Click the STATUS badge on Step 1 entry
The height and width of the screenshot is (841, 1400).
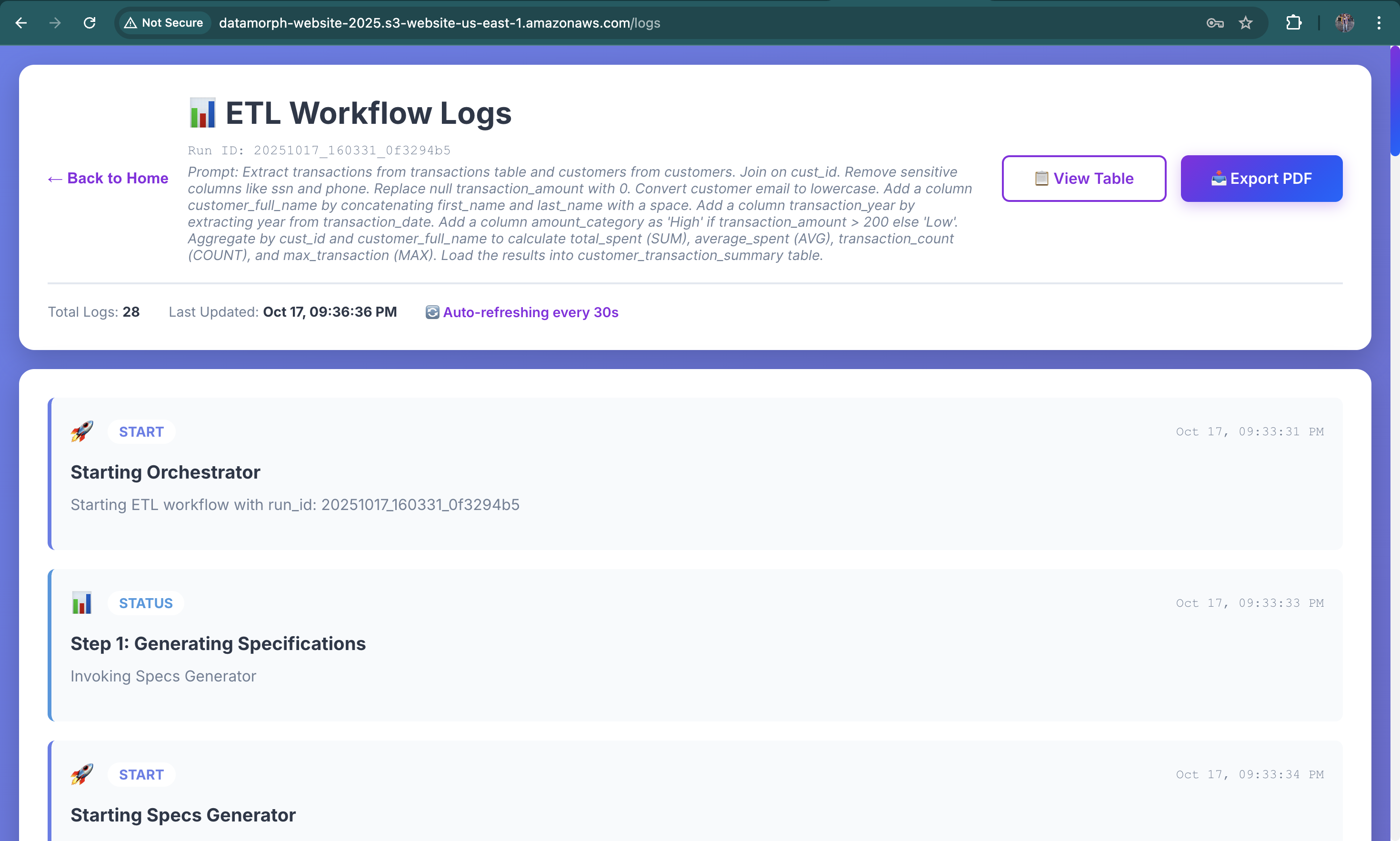(x=146, y=603)
